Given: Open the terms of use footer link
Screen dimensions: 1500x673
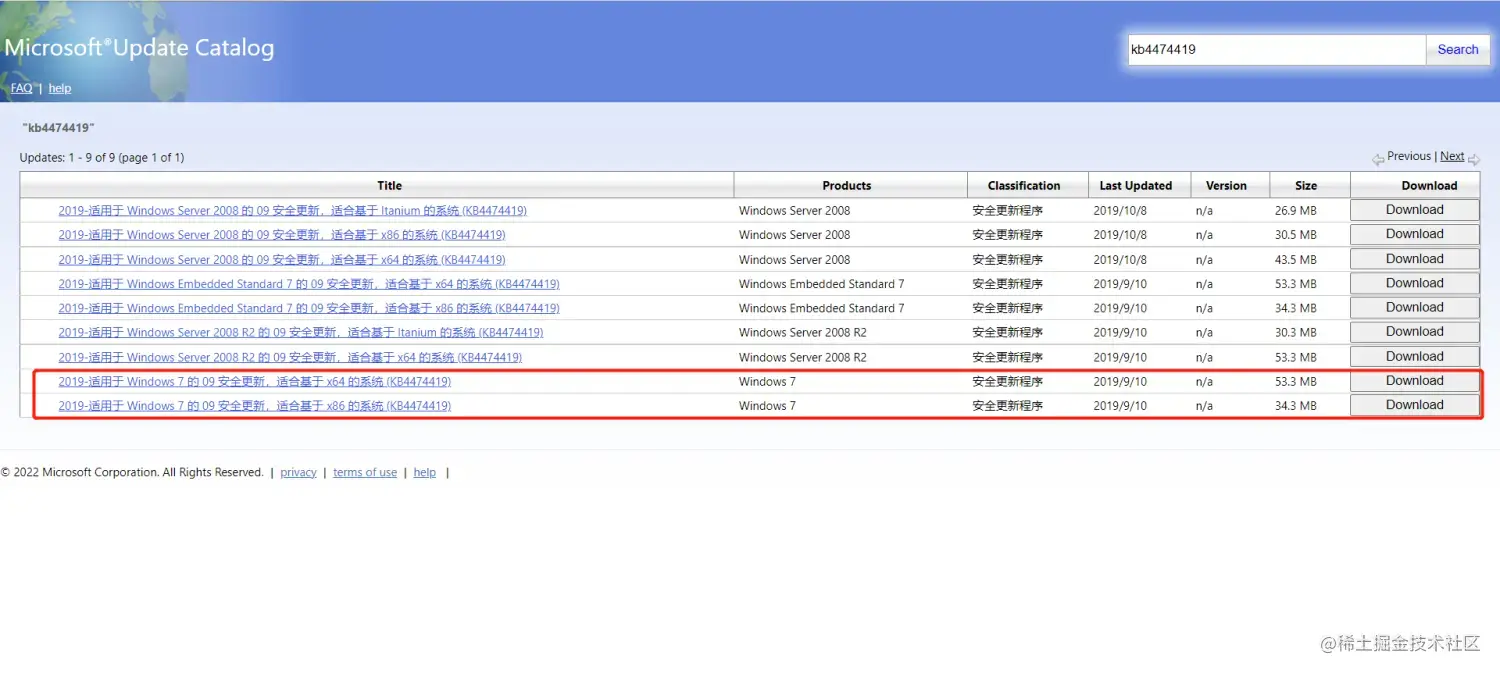Looking at the screenshot, I should pos(365,473).
